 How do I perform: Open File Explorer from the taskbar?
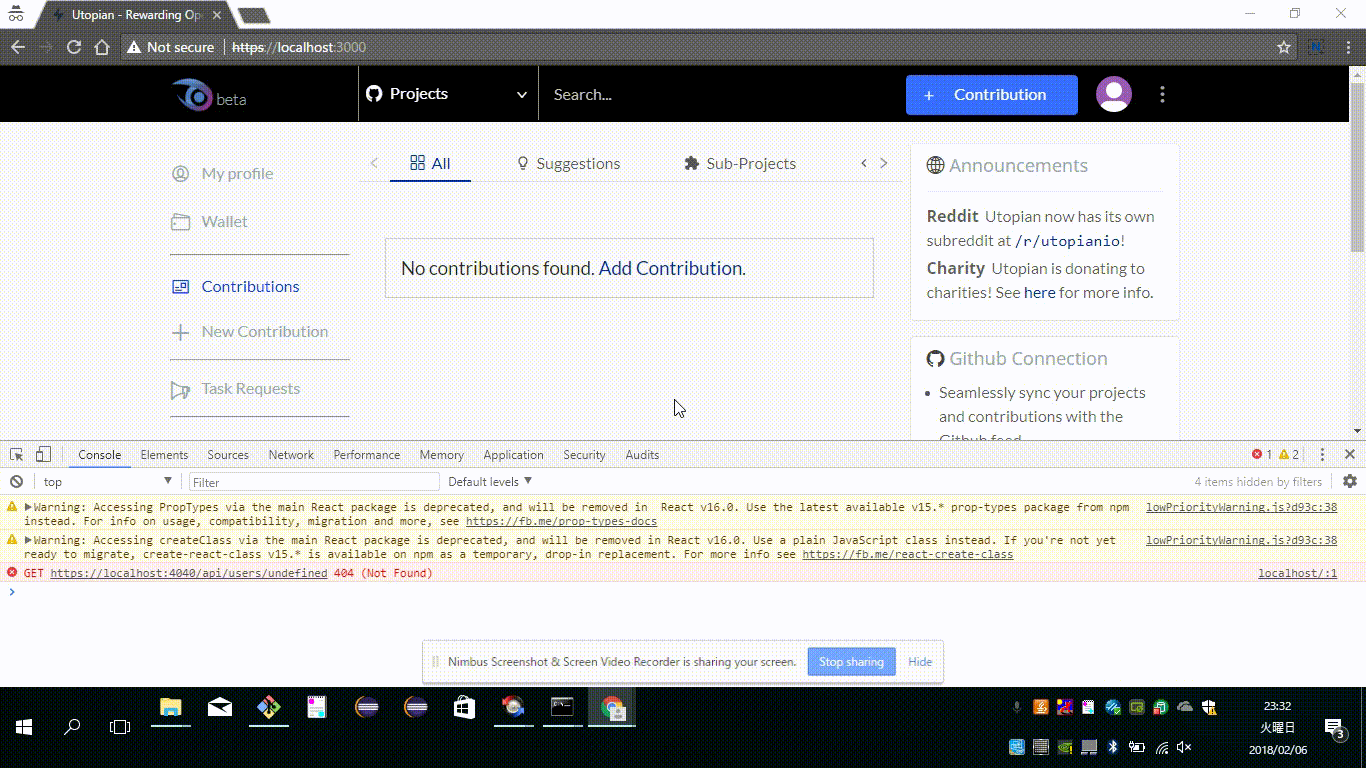(x=171, y=708)
